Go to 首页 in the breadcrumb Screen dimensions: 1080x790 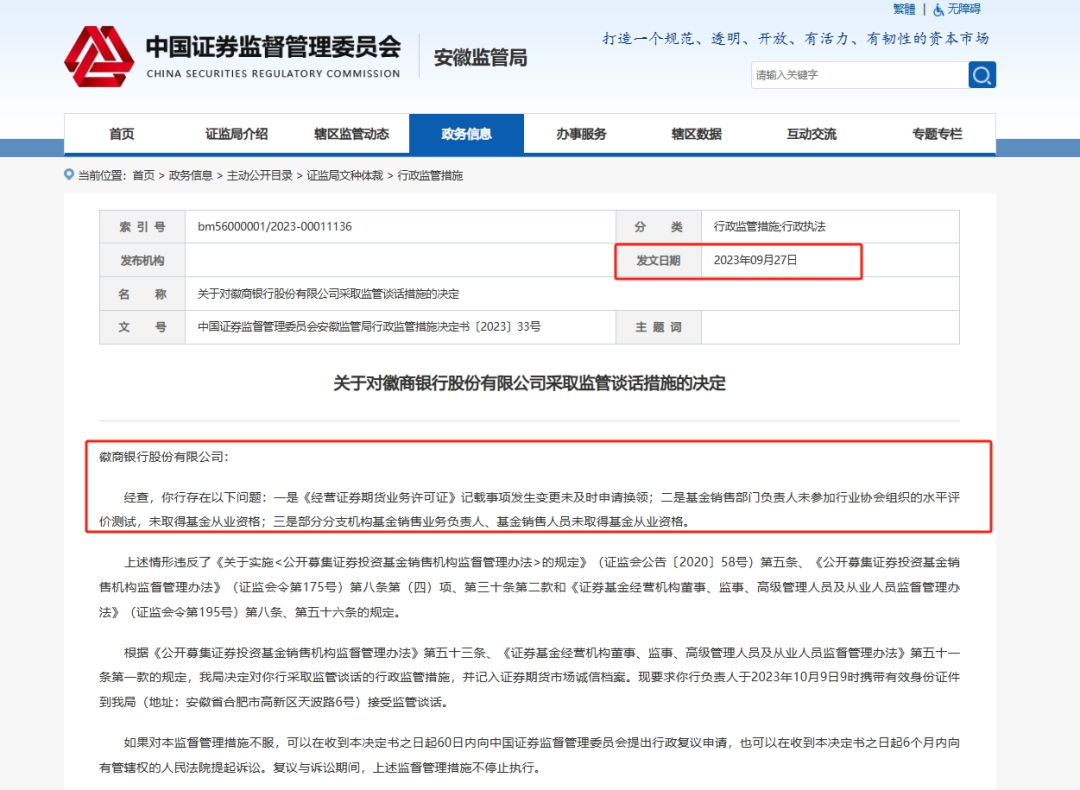click(x=143, y=176)
